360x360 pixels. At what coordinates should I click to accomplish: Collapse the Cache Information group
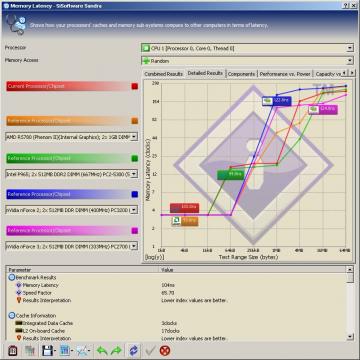(x=12, y=315)
